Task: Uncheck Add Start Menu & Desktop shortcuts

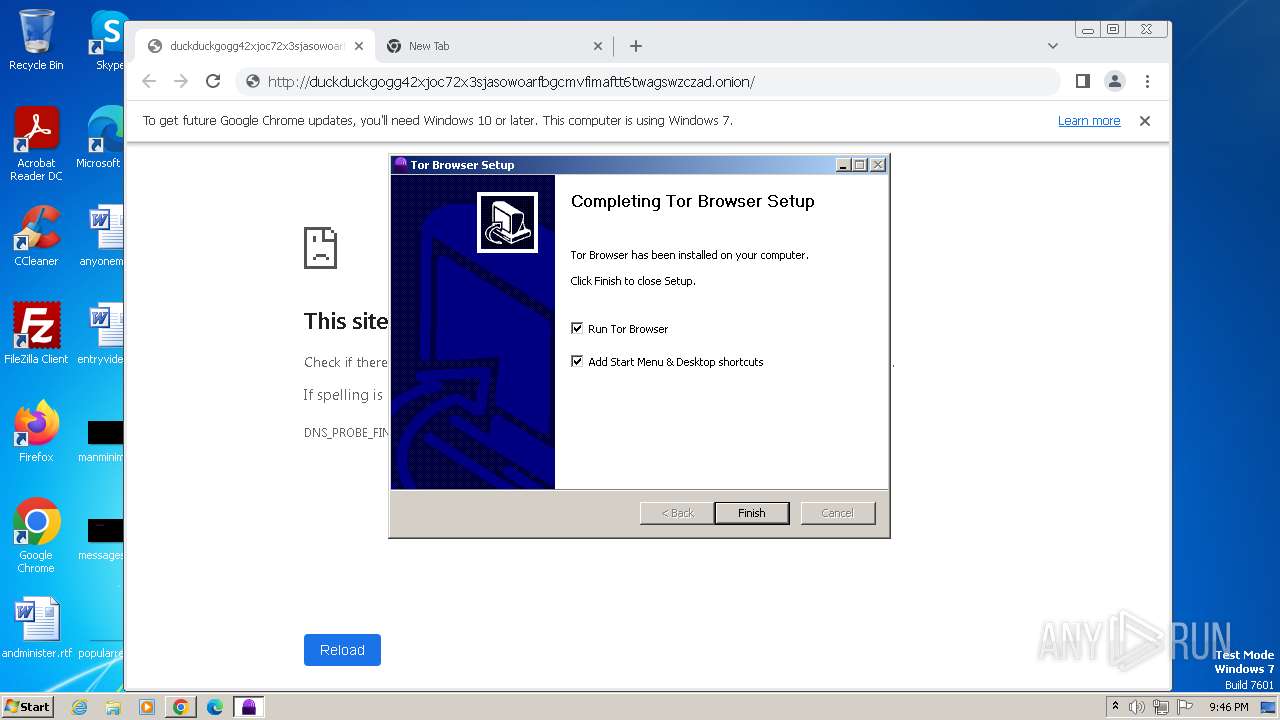Action: pos(577,361)
